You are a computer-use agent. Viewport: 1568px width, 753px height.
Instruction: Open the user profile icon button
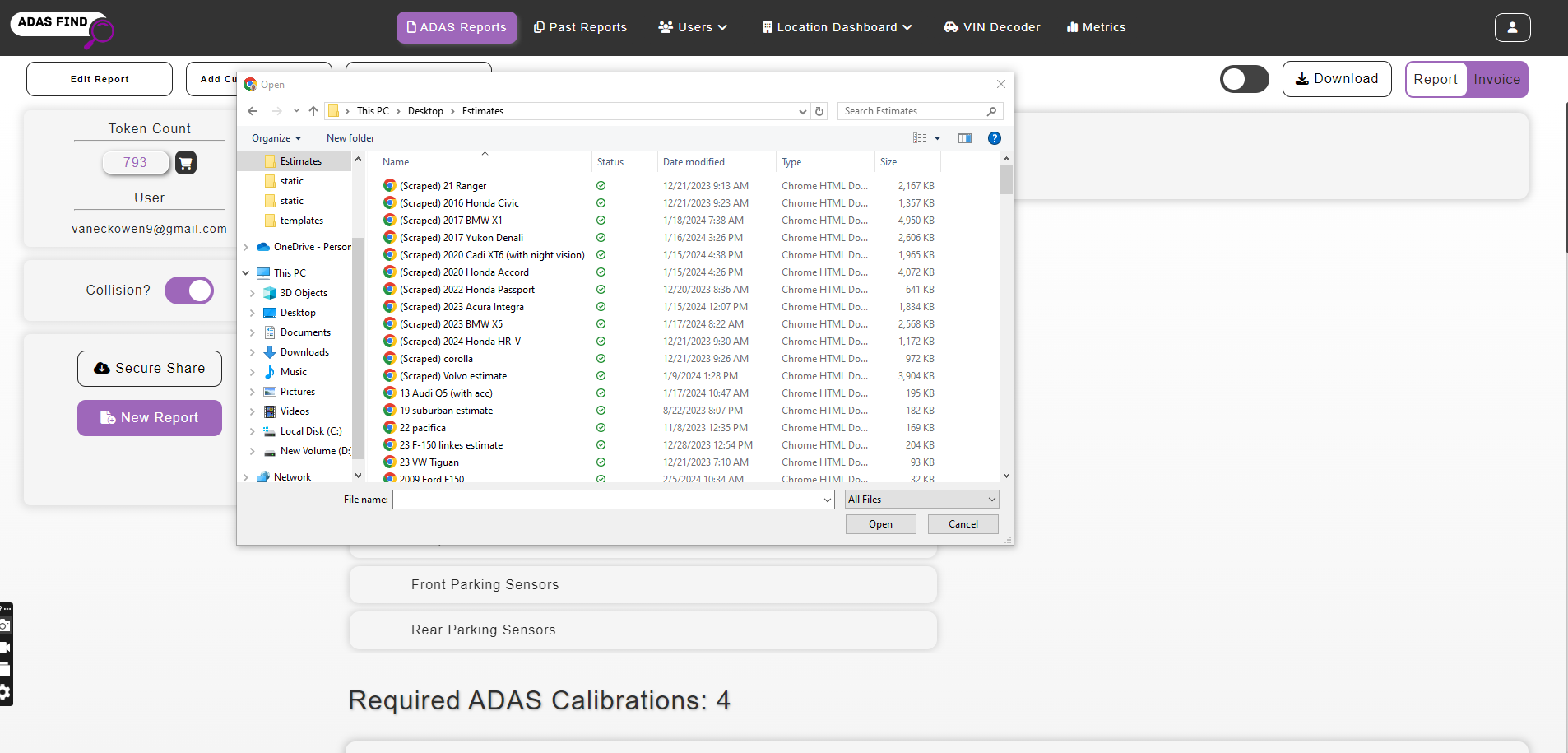1512,27
